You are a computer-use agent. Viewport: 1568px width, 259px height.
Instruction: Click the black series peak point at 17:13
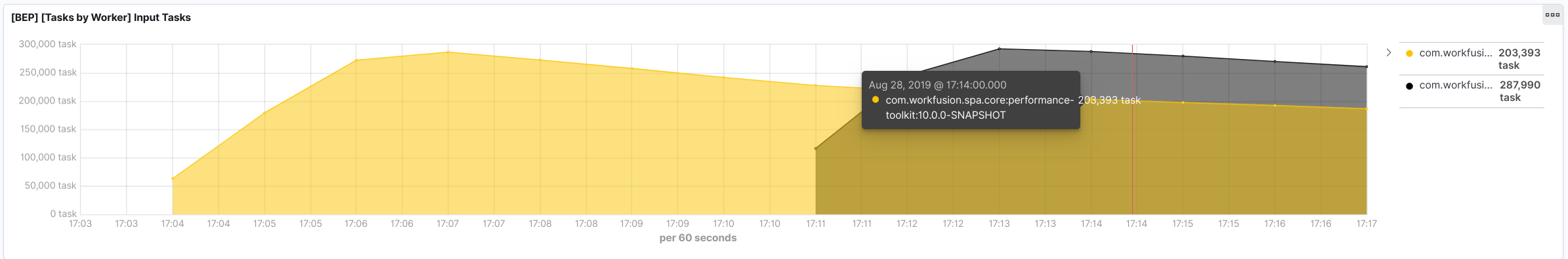[x=1000, y=49]
